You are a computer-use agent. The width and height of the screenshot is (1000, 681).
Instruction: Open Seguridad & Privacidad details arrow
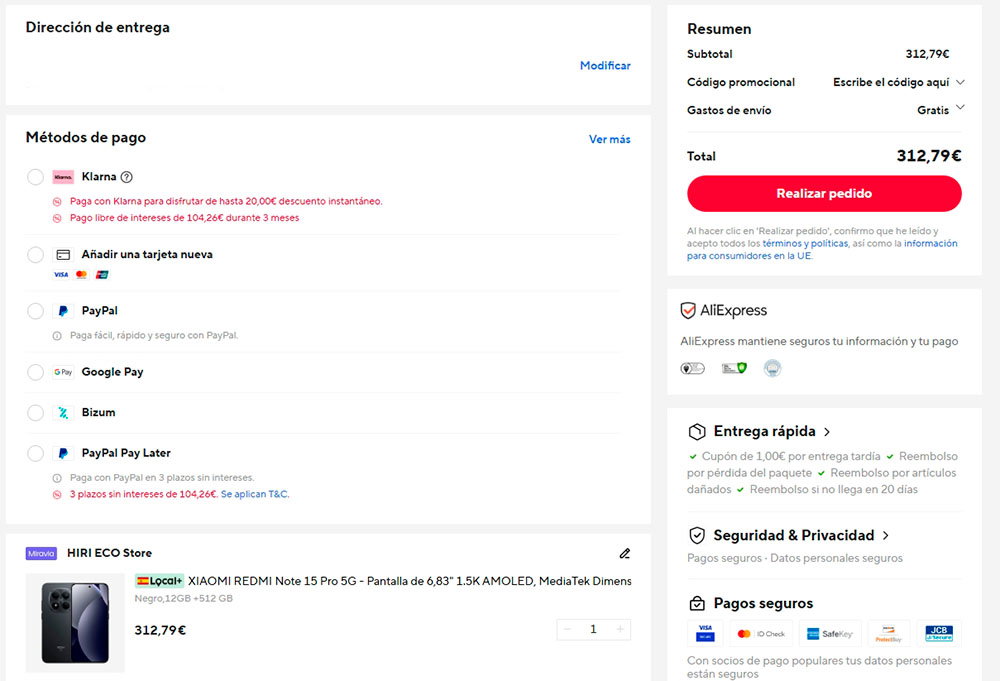click(x=886, y=536)
